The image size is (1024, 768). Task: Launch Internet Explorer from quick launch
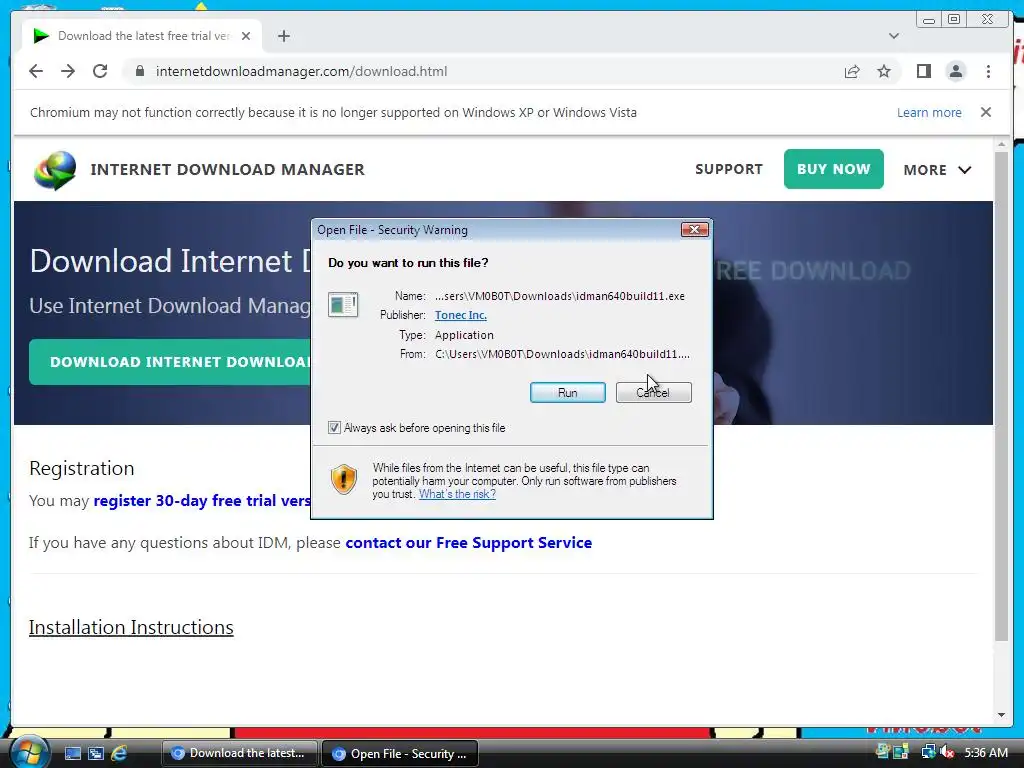[x=119, y=754]
